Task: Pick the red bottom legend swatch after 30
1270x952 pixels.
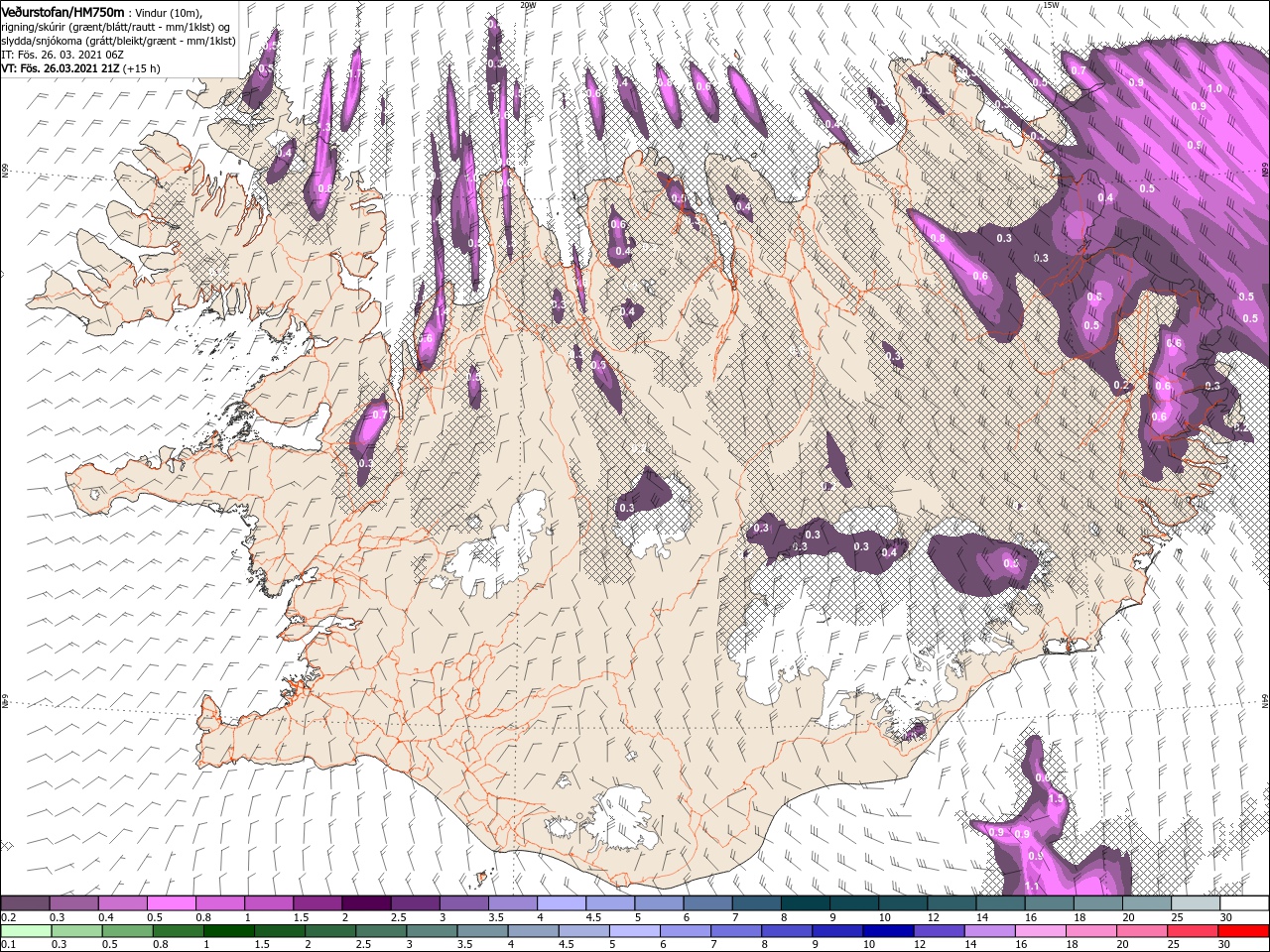Action: (x=1244, y=930)
